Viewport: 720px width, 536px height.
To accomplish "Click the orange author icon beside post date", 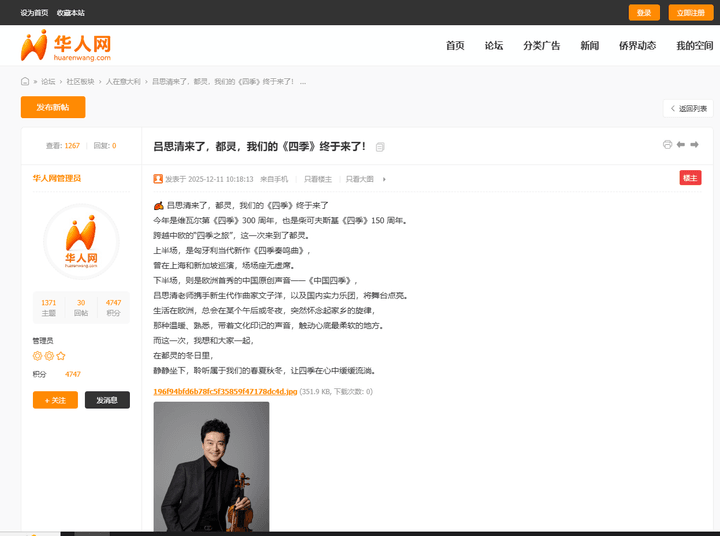I will [158, 179].
